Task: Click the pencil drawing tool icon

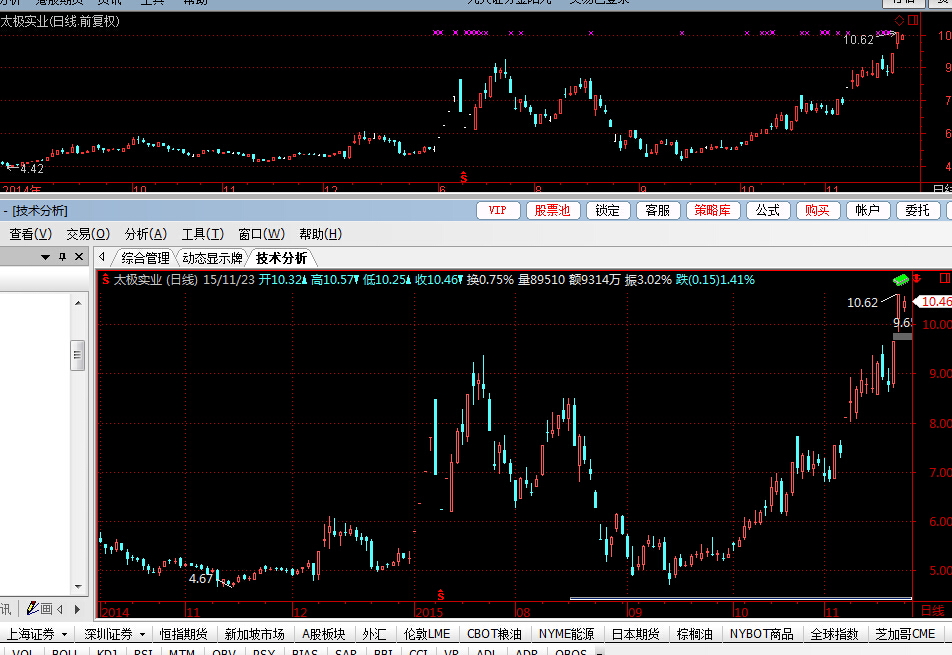Action: (x=32, y=608)
